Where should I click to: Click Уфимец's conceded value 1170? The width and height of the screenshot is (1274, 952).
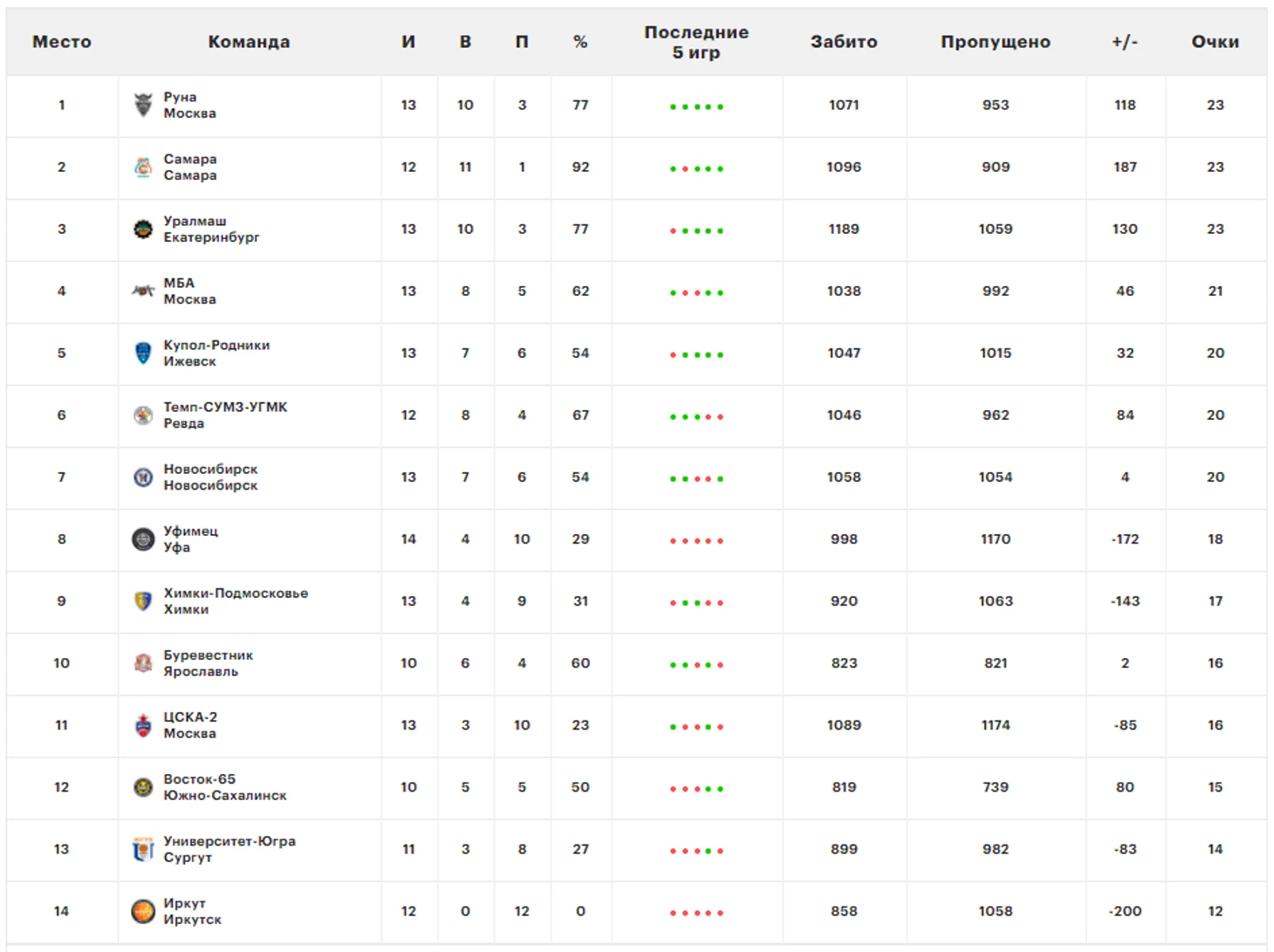coord(996,539)
